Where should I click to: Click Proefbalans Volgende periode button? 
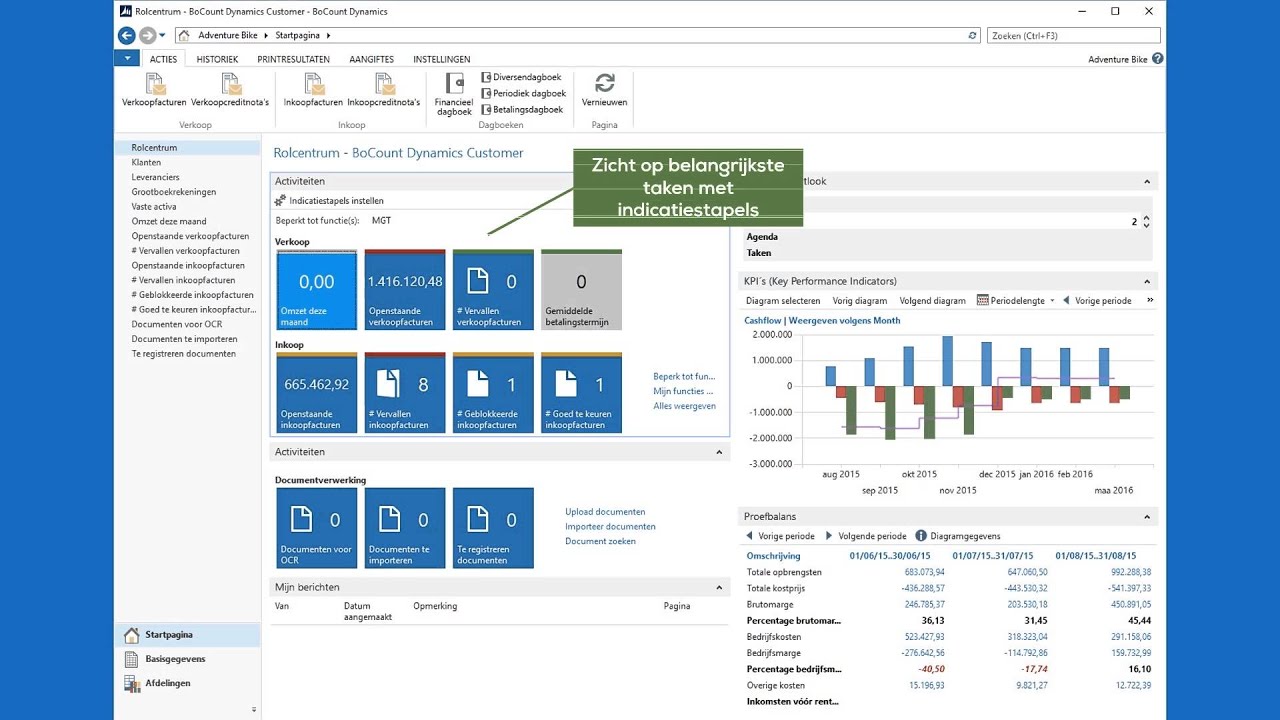[x=865, y=536]
